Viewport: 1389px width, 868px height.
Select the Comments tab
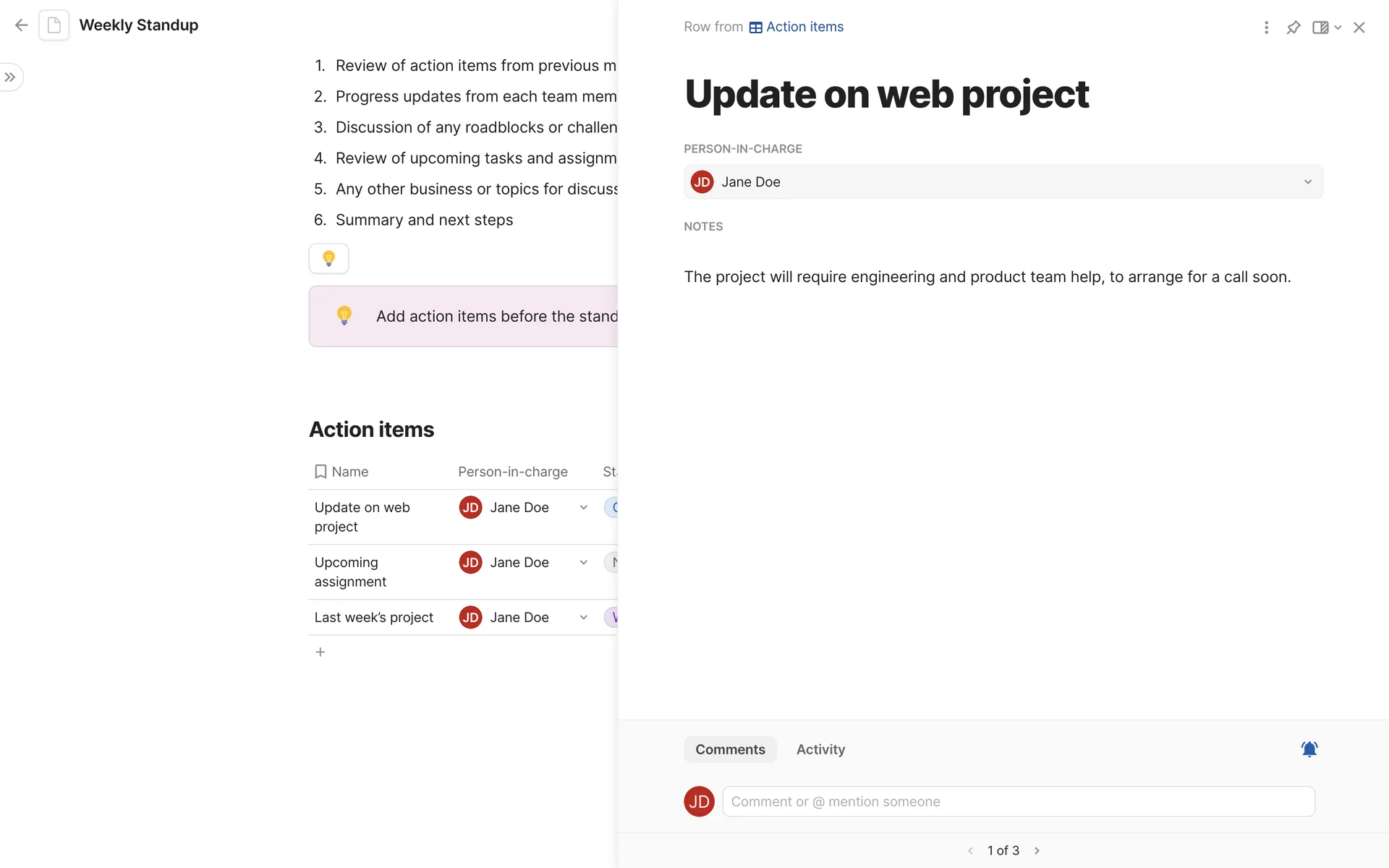click(730, 749)
